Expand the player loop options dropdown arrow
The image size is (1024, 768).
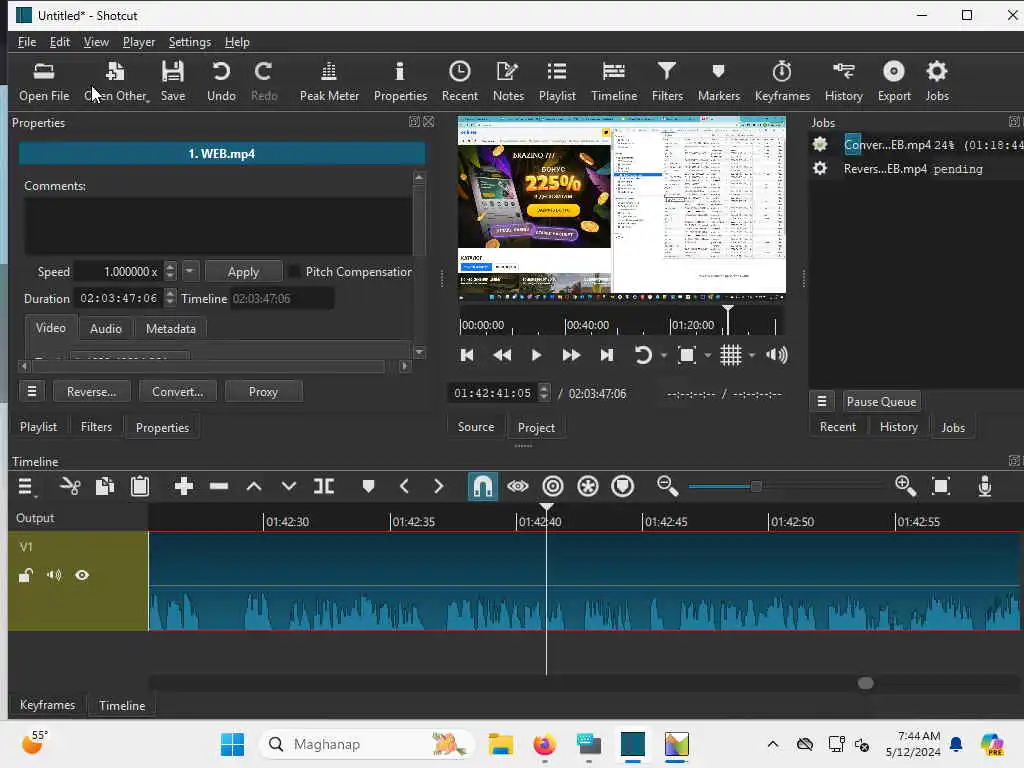click(x=664, y=355)
